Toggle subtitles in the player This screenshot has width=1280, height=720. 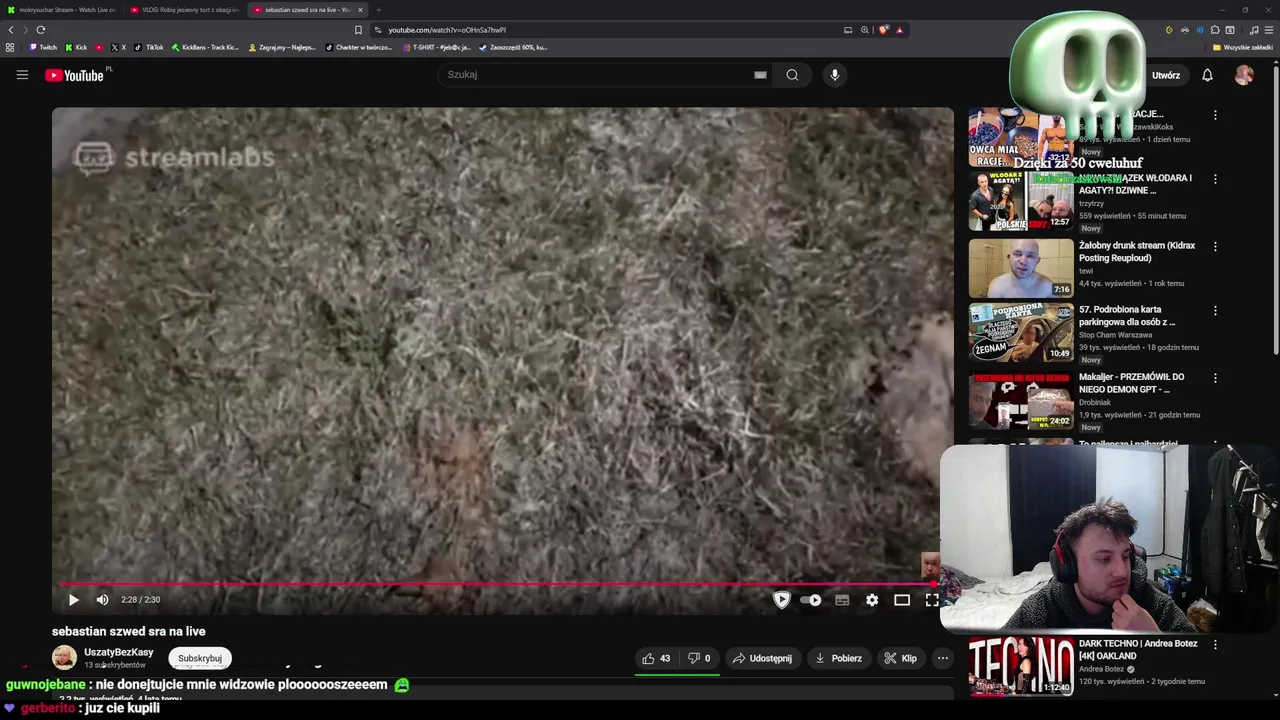click(x=842, y=600)
